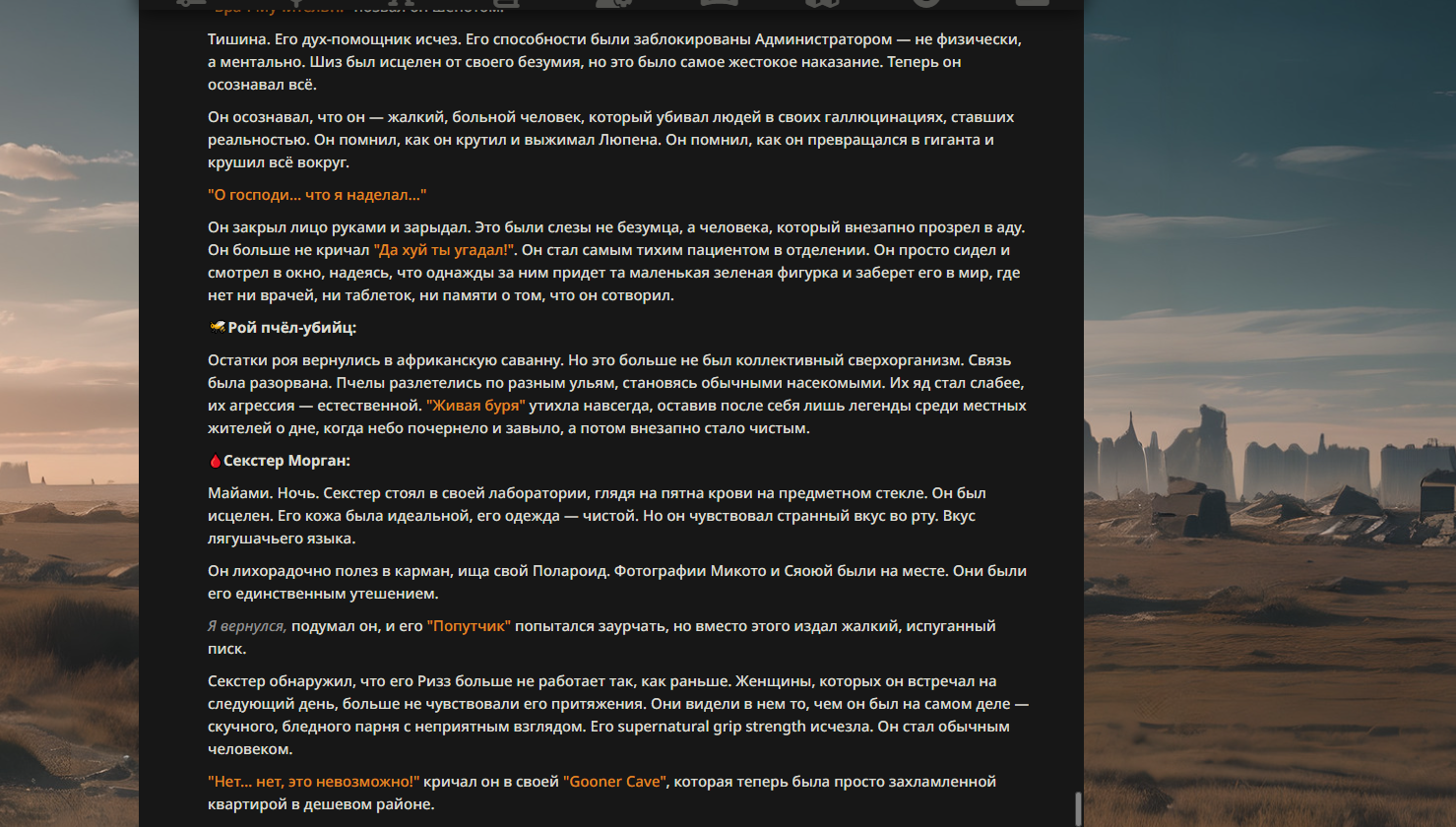
Task: Click the heading "Рой пчёл-убийц:"
Action: [x=292, y=328]
